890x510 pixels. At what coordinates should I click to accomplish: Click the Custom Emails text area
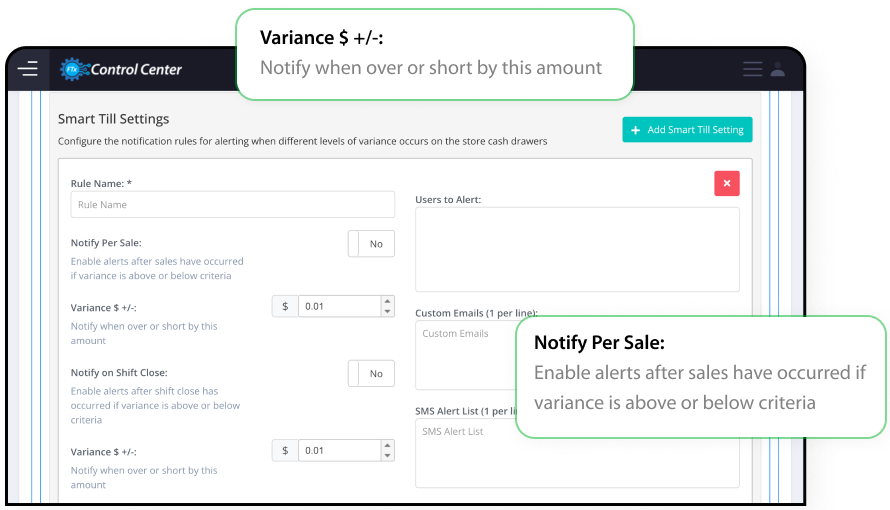pyautogui.click(x=465, y=355)
